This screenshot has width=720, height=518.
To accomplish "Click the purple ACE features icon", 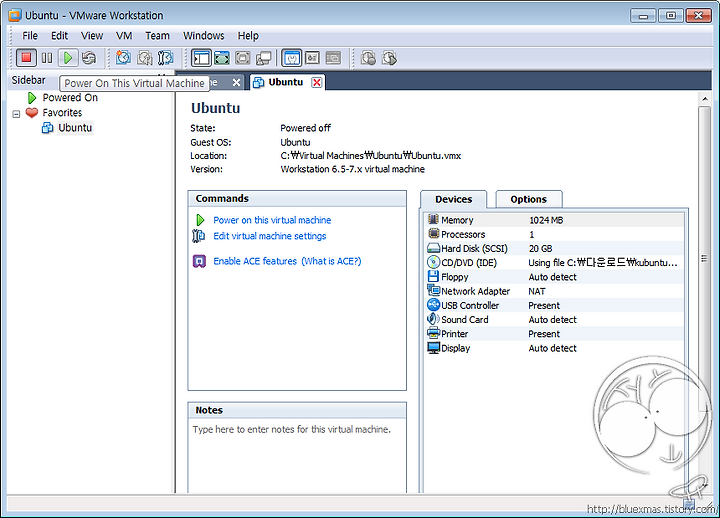I will tap(199, 261).
